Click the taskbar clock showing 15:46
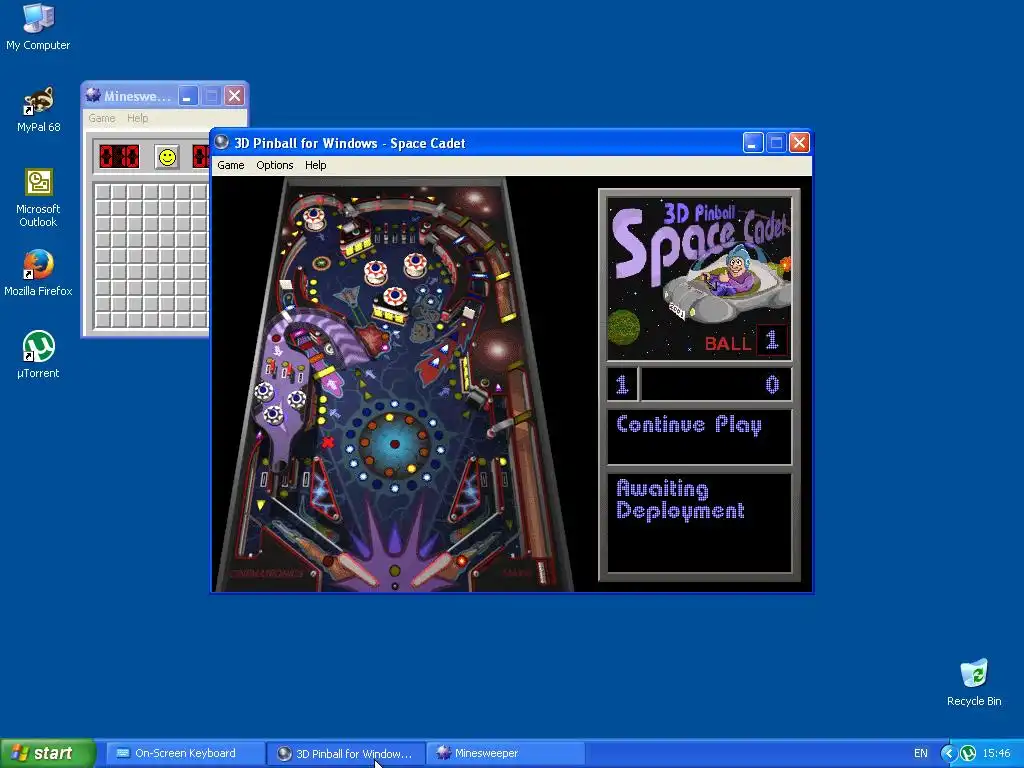The height and width of the screenshot is (768, 1024). [996, 753]
